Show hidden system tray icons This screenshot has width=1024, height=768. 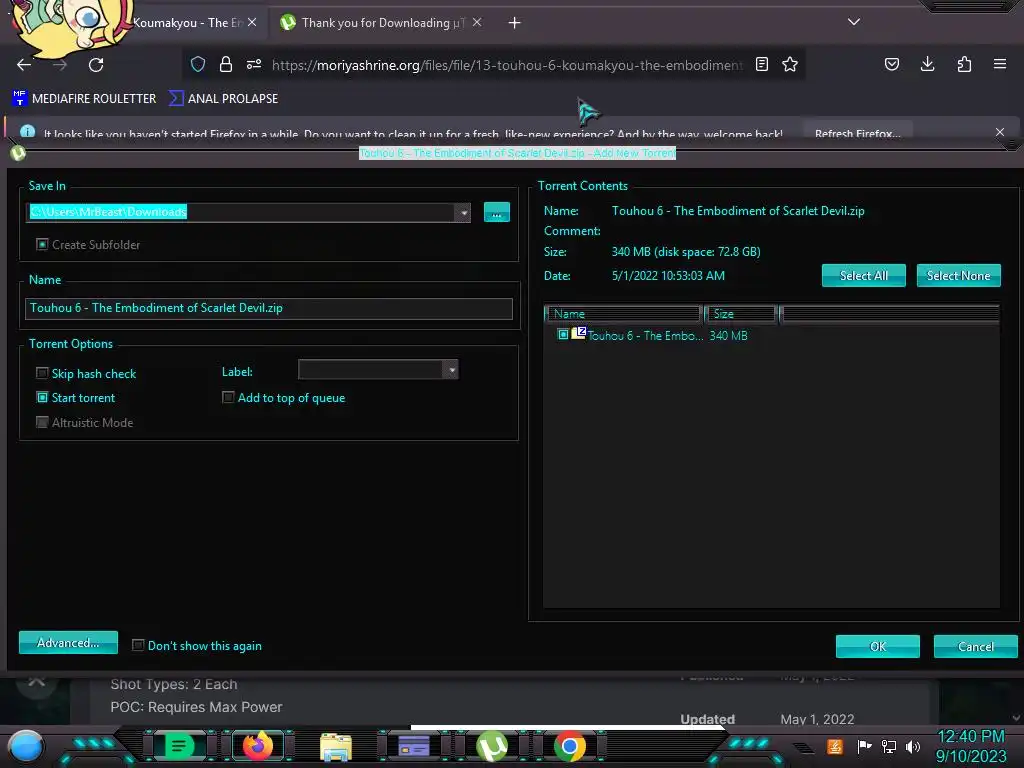click(803, 748)
